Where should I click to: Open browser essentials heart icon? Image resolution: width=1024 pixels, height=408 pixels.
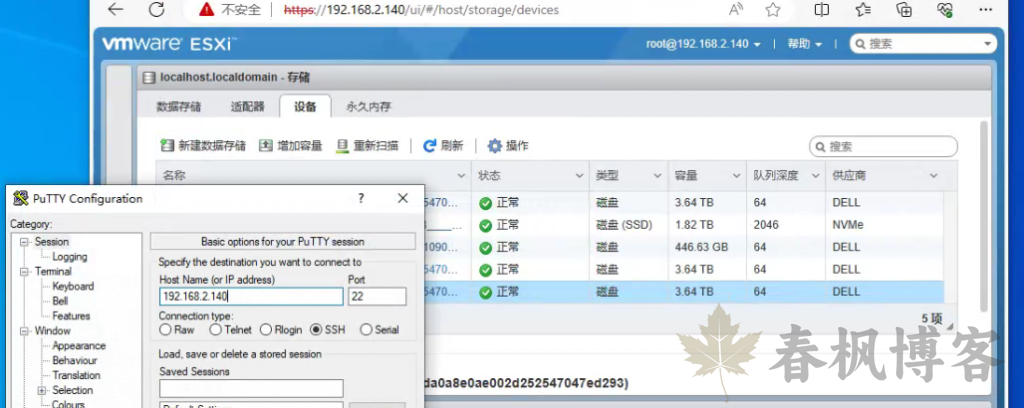pyautogui.click(x=944, y=10)
